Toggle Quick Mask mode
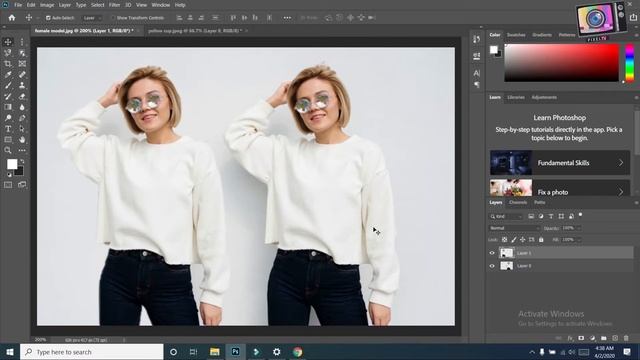The image size is (640, 360). click(8, 185)
